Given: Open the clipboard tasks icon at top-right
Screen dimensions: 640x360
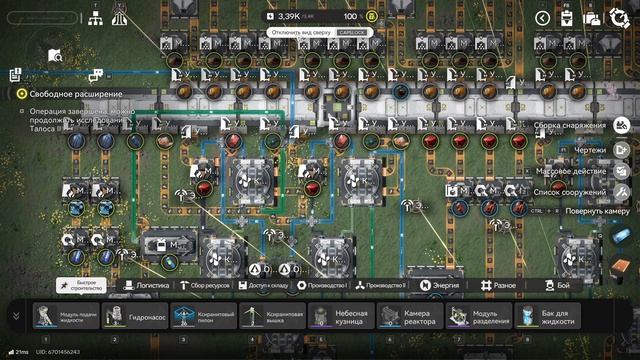Looking at the screenshot, I should click(x=567, y=18).
